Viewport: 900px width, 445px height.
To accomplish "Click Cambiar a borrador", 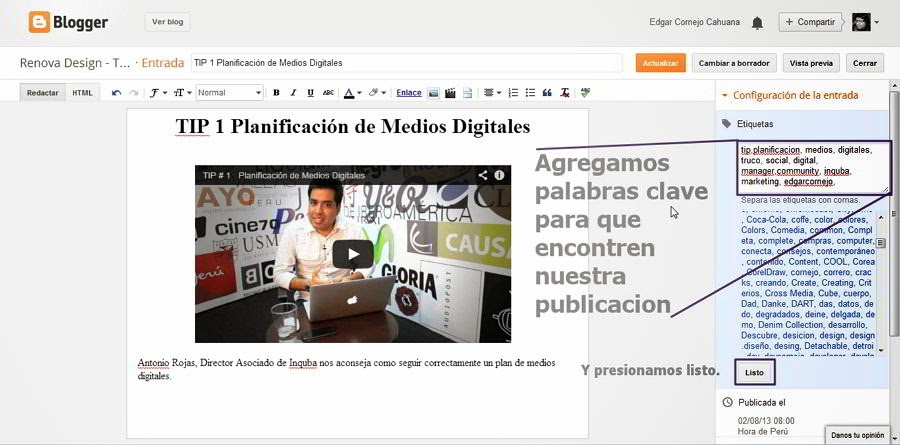I will click(x=734, y=63).
